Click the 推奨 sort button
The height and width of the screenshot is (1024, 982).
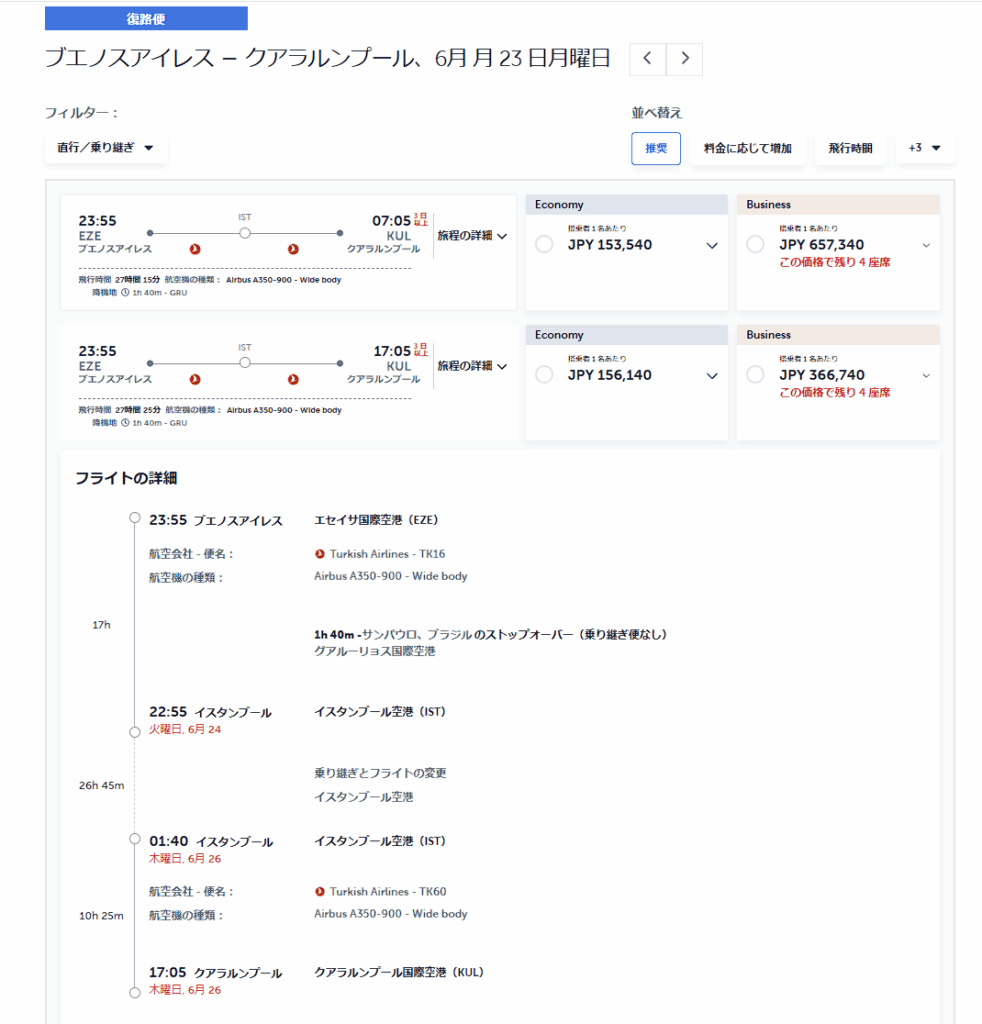656,148
